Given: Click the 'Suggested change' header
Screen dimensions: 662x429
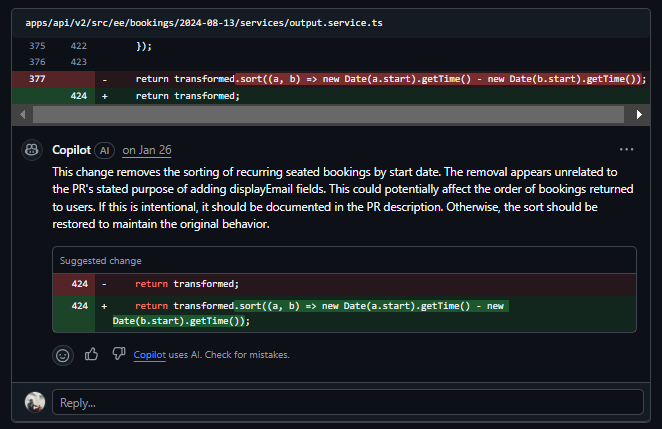Looking at the screenshot, I should (x=100, y=261).
